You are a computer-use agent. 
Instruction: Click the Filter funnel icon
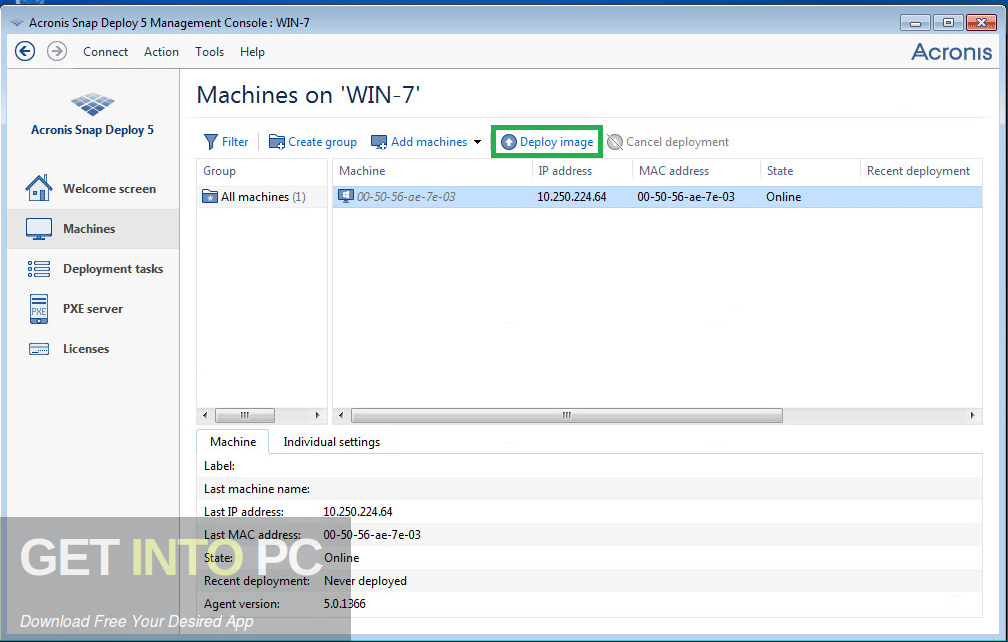211,142
